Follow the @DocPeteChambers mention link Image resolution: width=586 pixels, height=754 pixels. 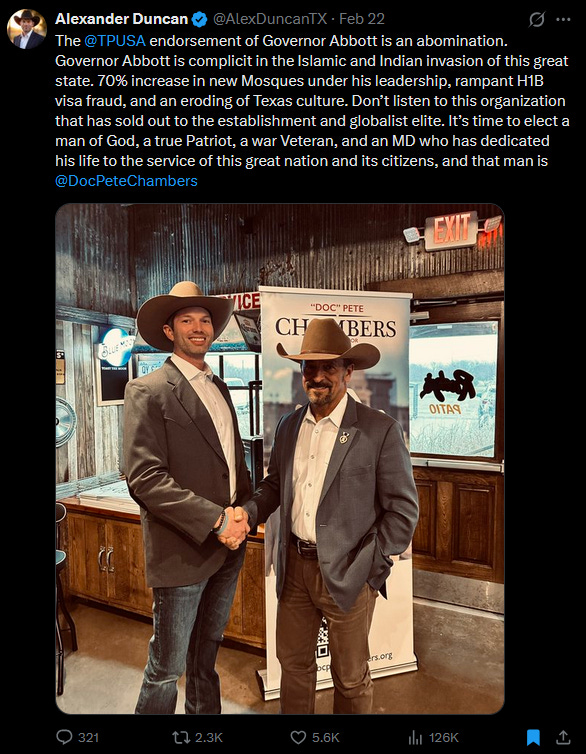(x=126, y=181)
